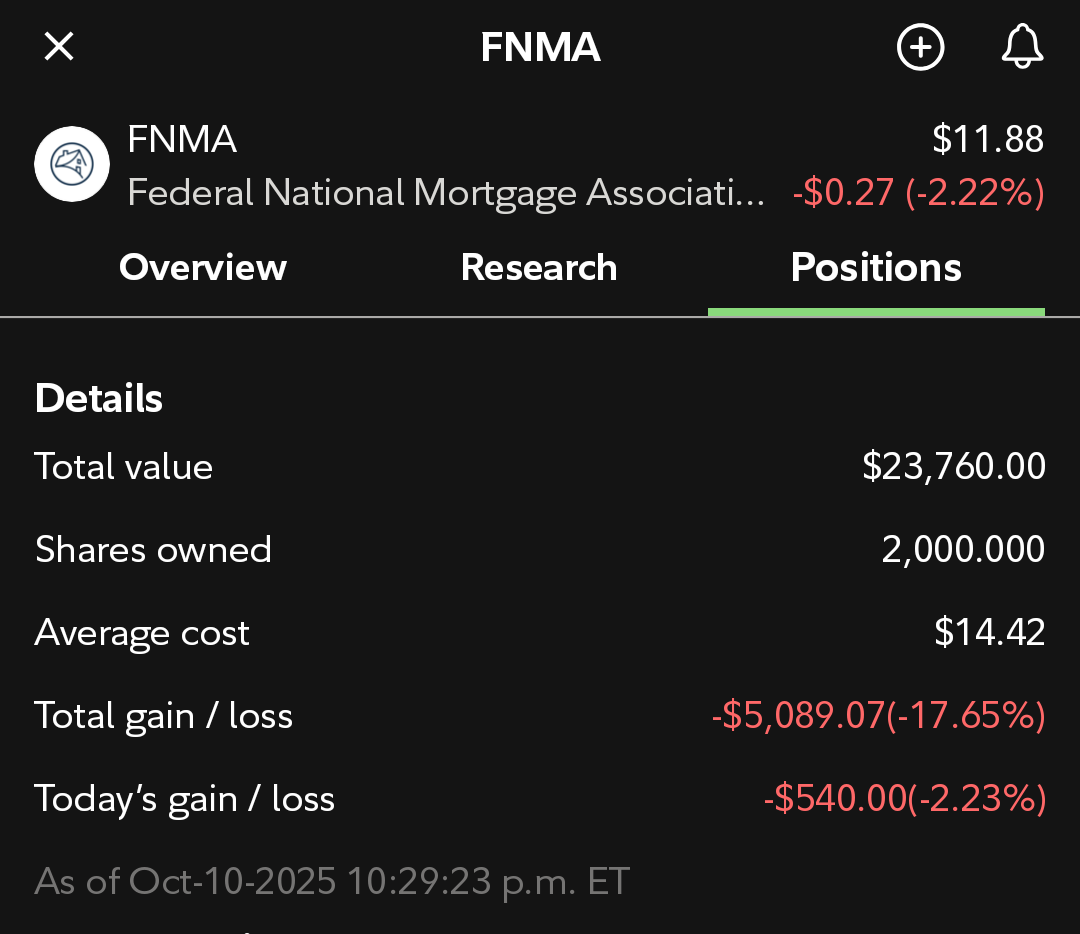Tap the Average cost $14.42 value

(989, 633)
